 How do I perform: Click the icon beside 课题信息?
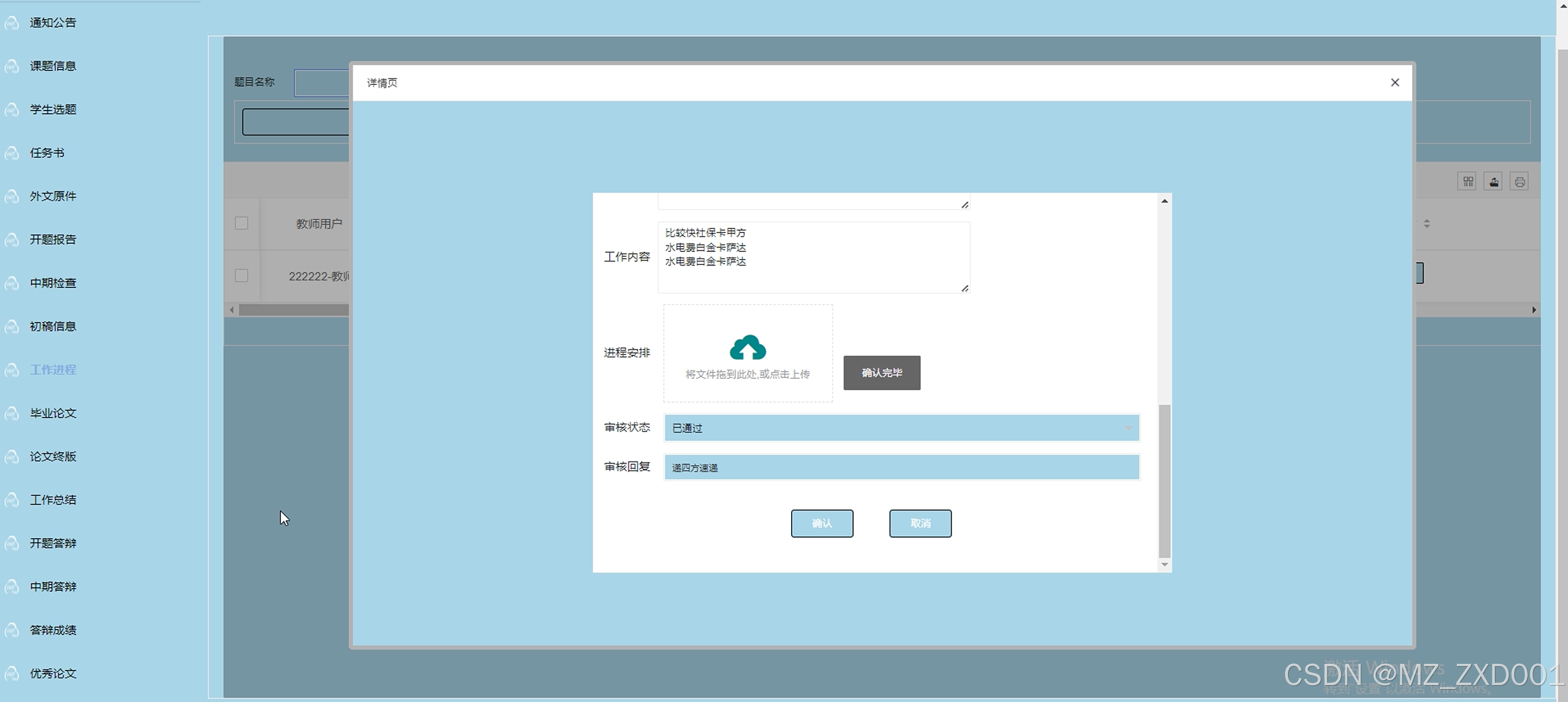(x=11, y=66)
